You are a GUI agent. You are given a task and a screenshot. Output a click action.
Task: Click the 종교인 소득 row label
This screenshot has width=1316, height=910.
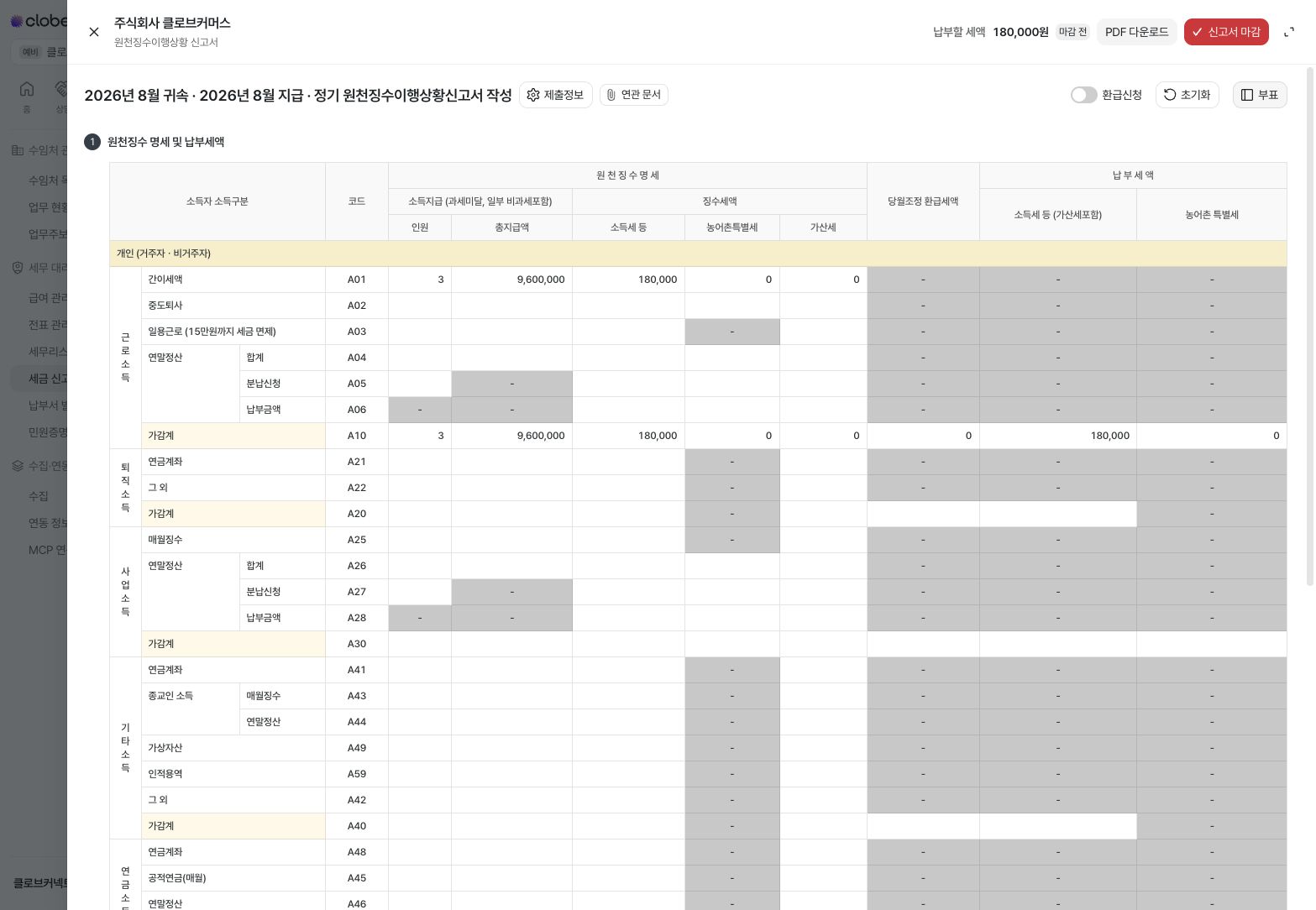coord(170,696)
